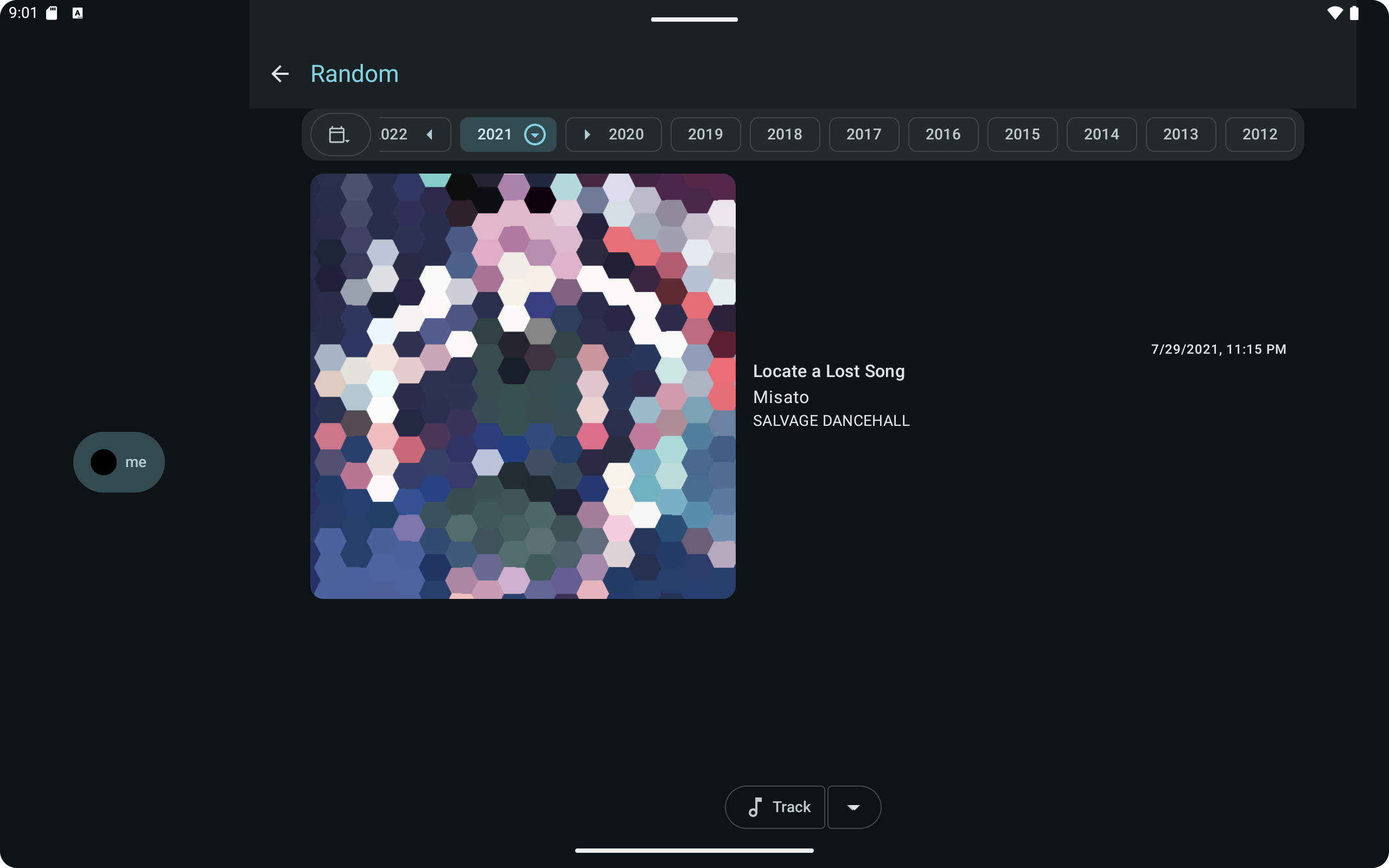
Task: Switch to the 2019 year chip
Action: point(705,135)
